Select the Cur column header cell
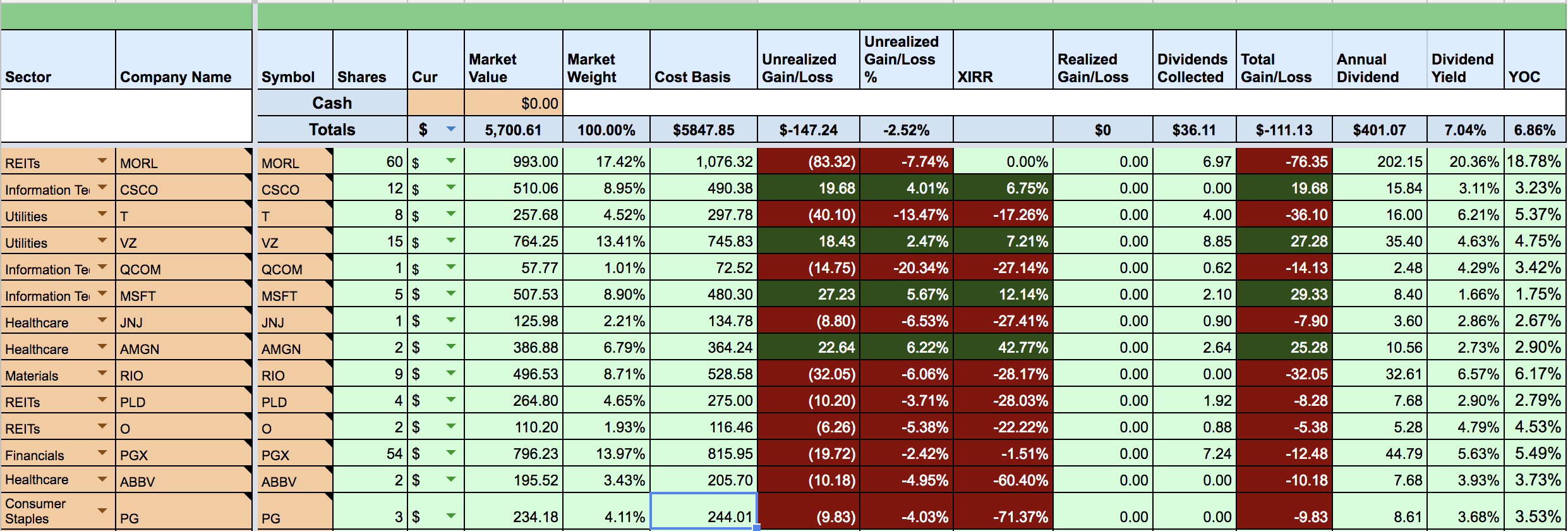Viewport: 1568px width, 531px height. 436,59
